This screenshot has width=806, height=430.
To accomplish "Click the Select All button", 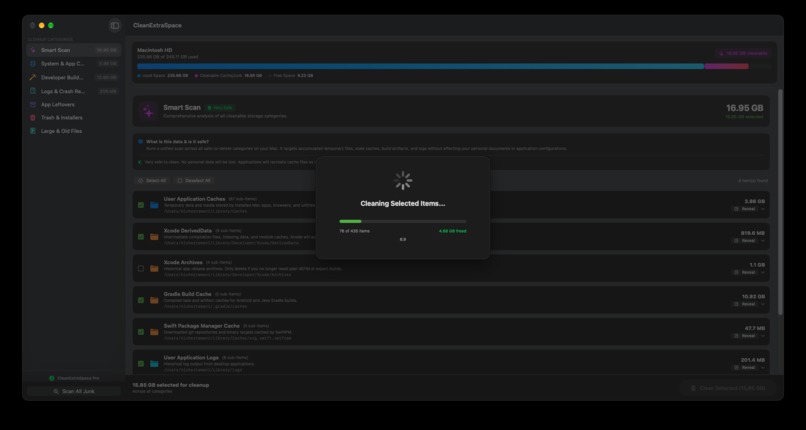I will 153,181.
